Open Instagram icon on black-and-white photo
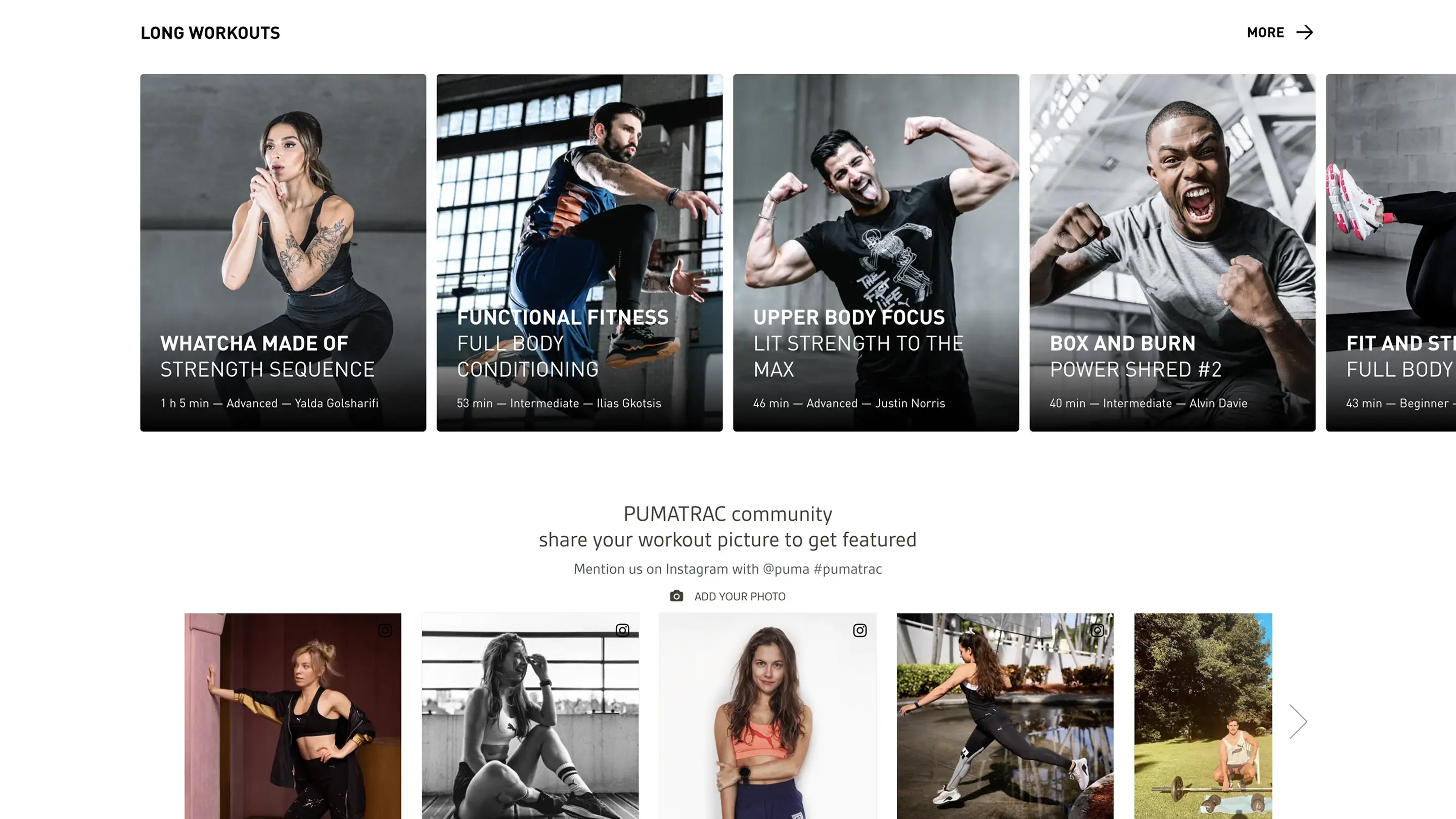Screen dimensions: 1456x819 (x=622, y=630)
